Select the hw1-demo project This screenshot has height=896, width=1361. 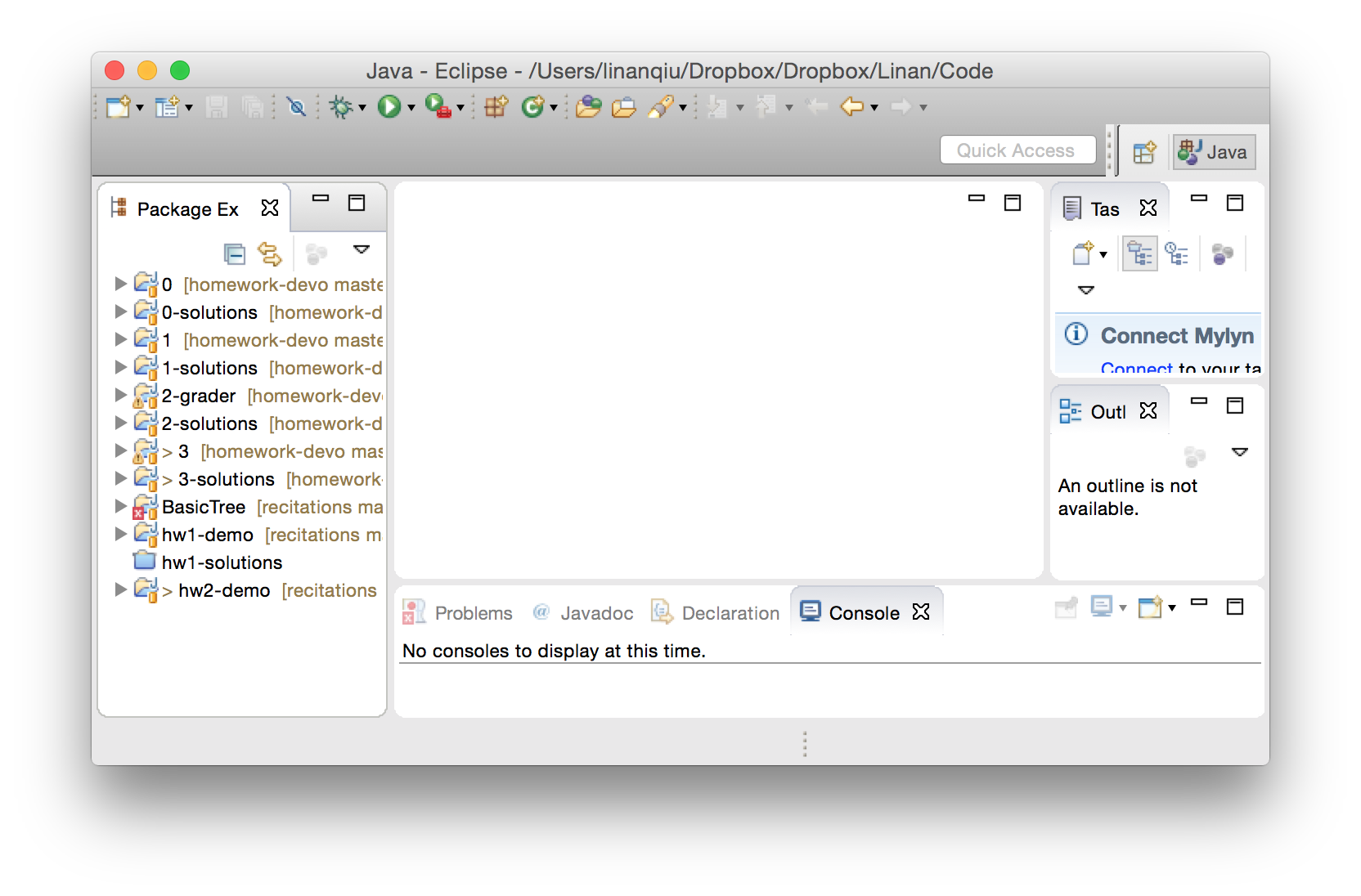(258, 535)
